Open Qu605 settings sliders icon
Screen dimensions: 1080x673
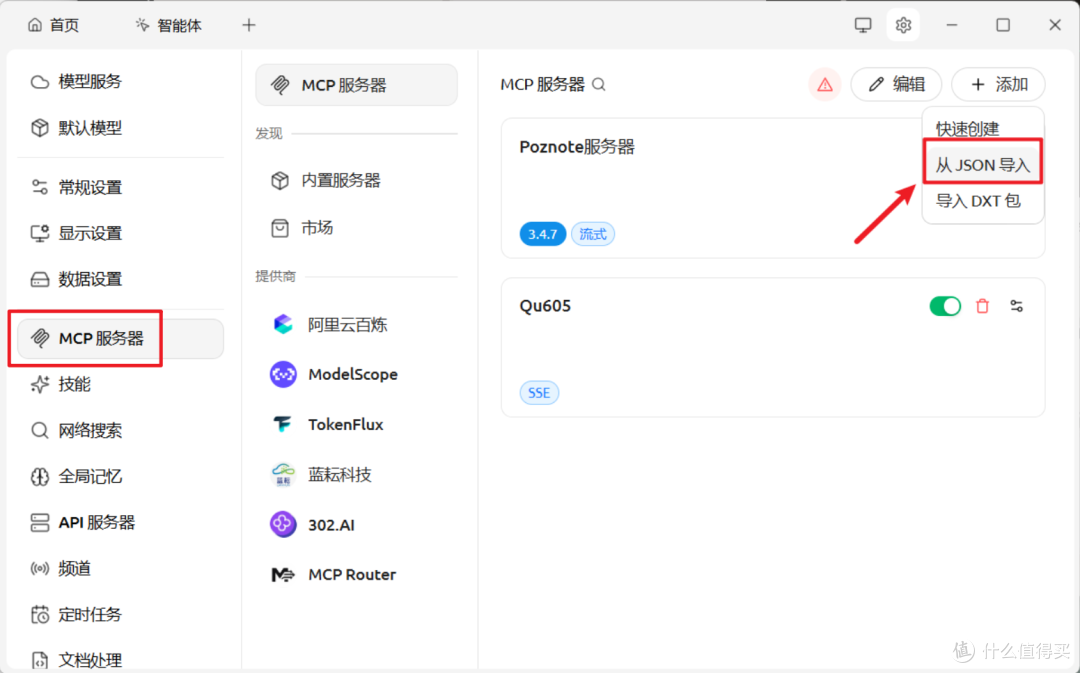[x=1016, y=306]
